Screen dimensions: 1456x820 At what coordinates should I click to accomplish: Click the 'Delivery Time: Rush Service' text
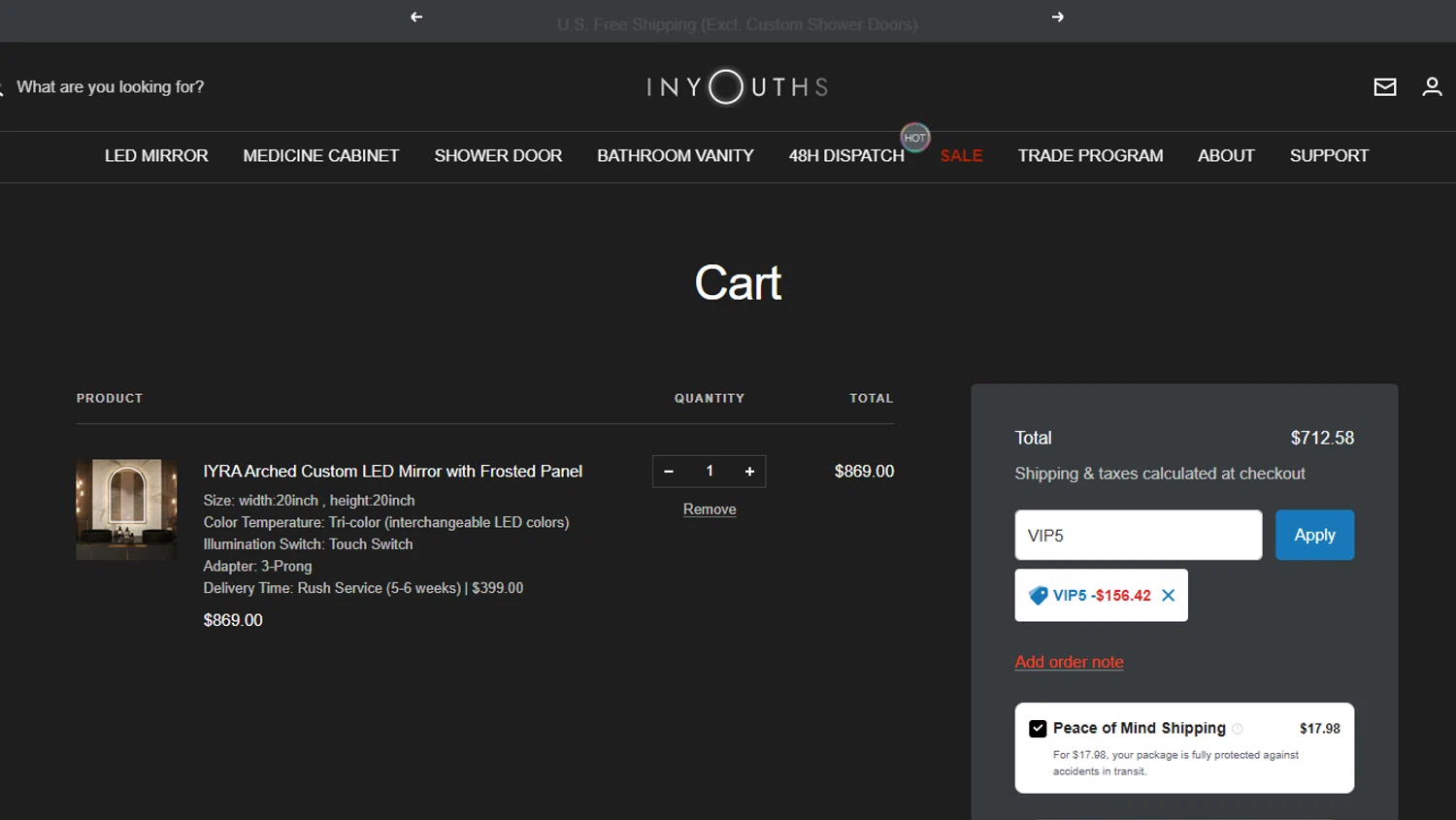363,588
